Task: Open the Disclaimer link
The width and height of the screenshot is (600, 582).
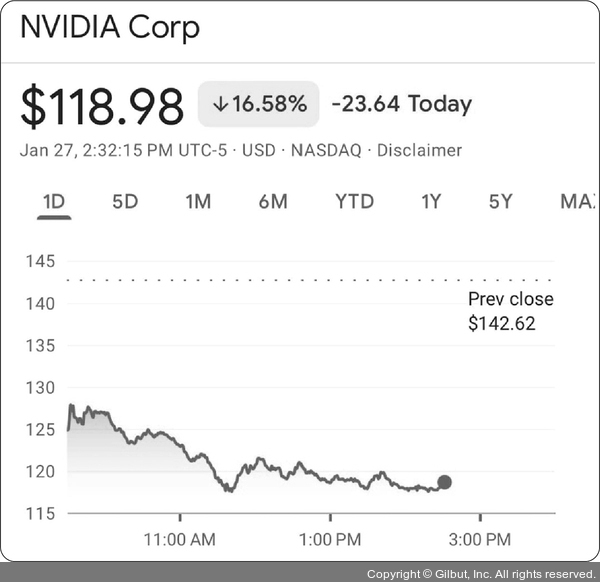Action: 418,151
